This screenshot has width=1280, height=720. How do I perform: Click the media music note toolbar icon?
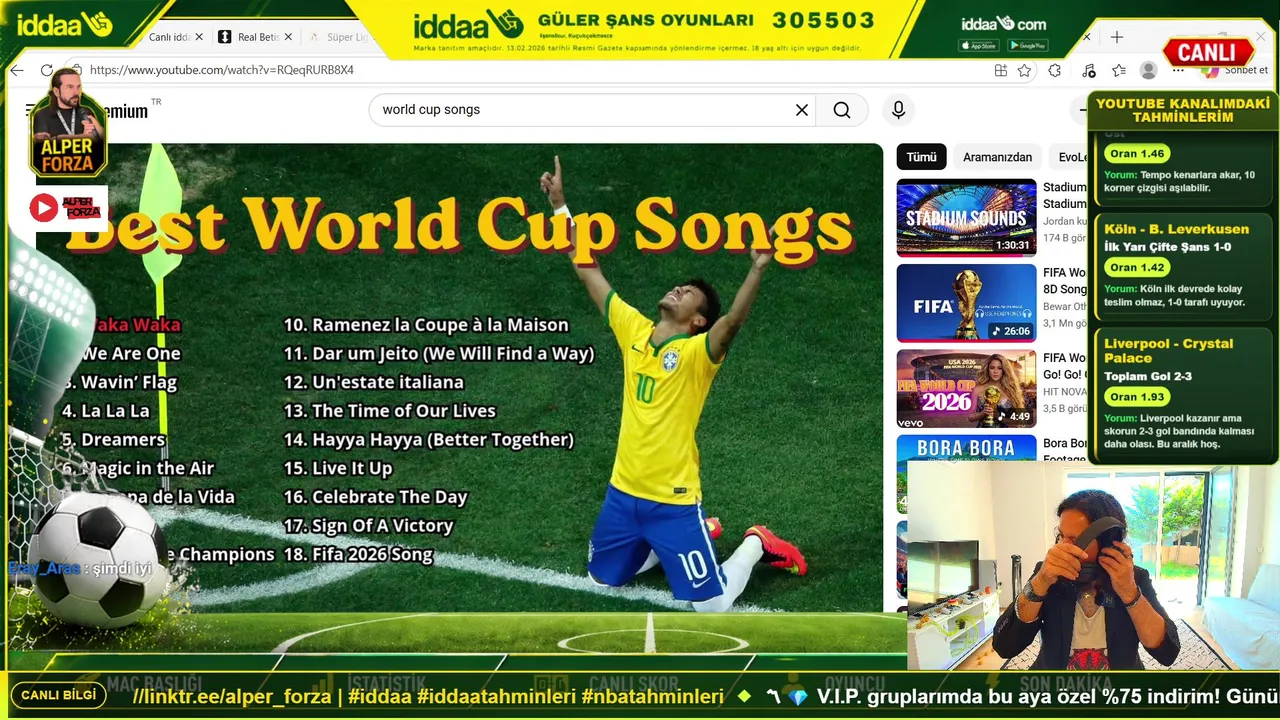[x=1089, y=70]
